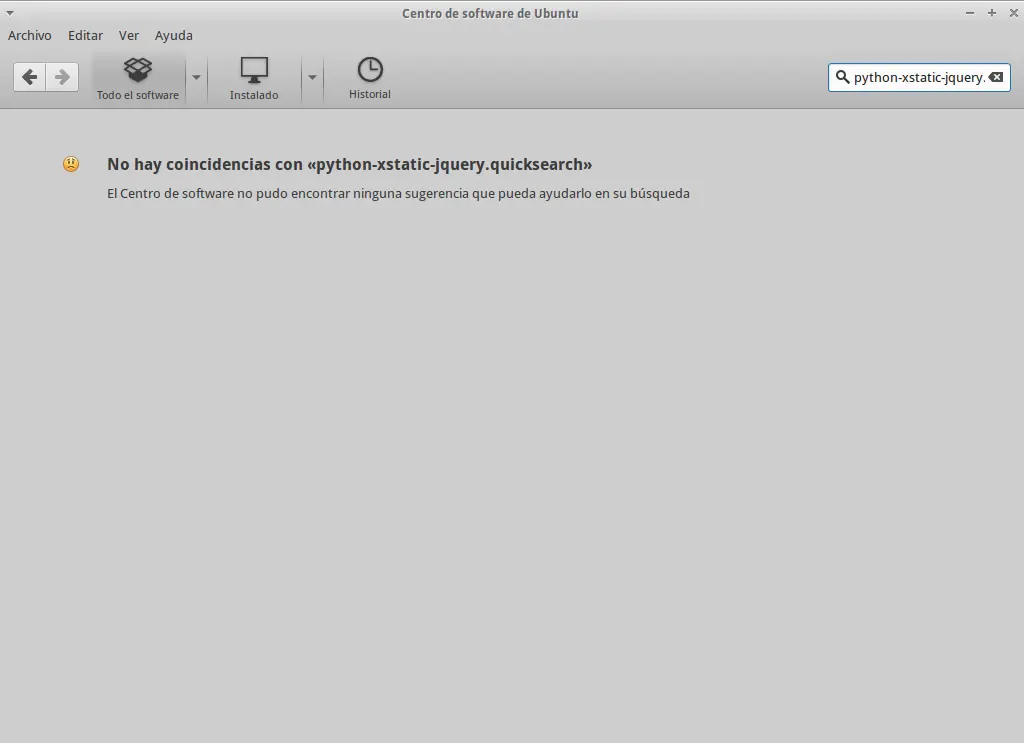Expand the Instalado dropdown arrow

coord(312,78)
